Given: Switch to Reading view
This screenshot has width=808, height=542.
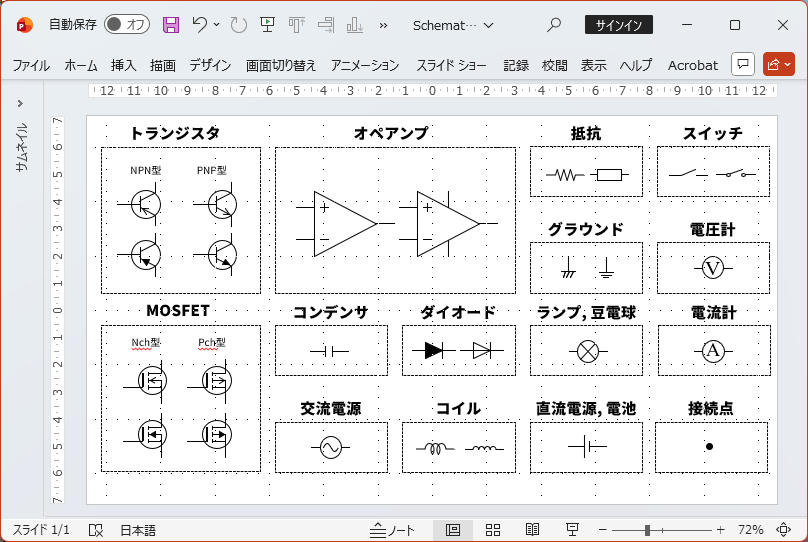Looking at the screenshot, I should 532,530.
